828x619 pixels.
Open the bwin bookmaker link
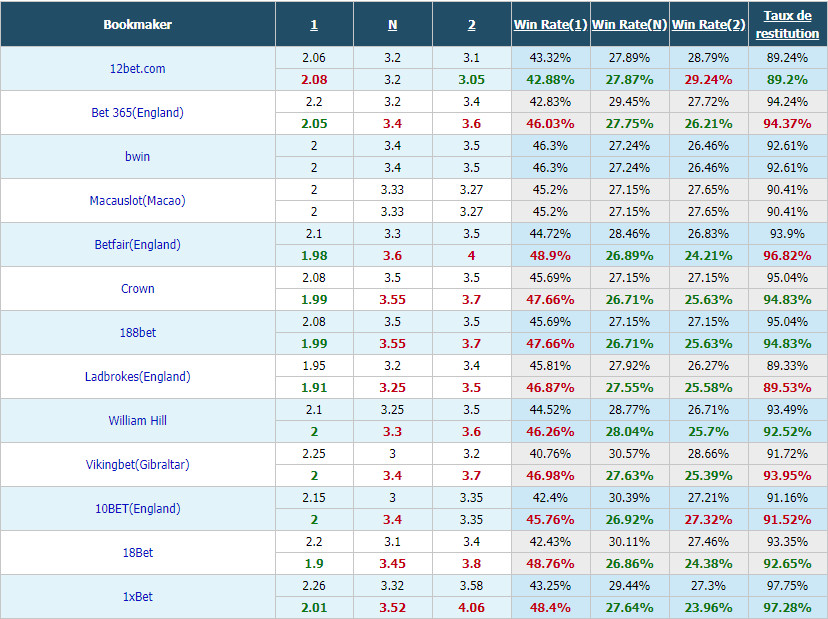[x=137, y=156]
